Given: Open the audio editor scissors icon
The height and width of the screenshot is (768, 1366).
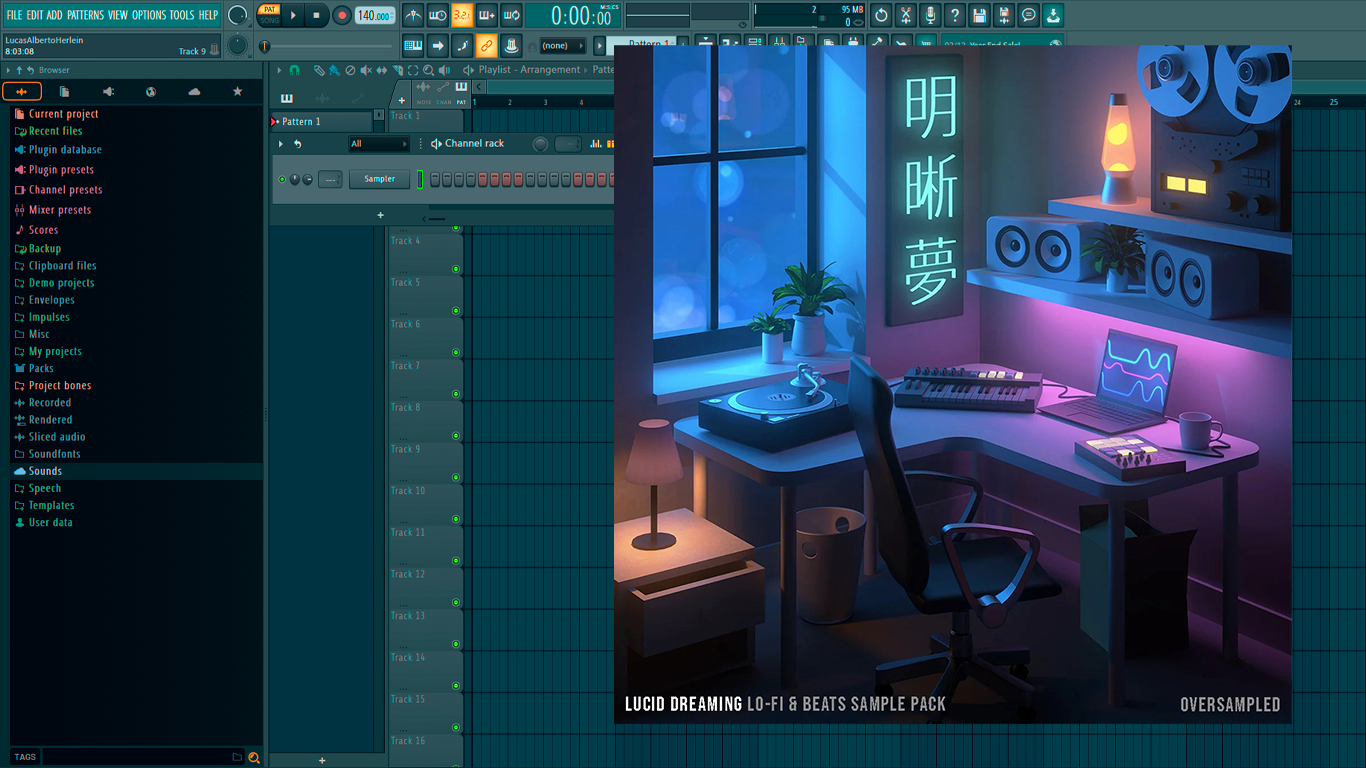Looking at the screenshot, I should (x=906, y=15).
